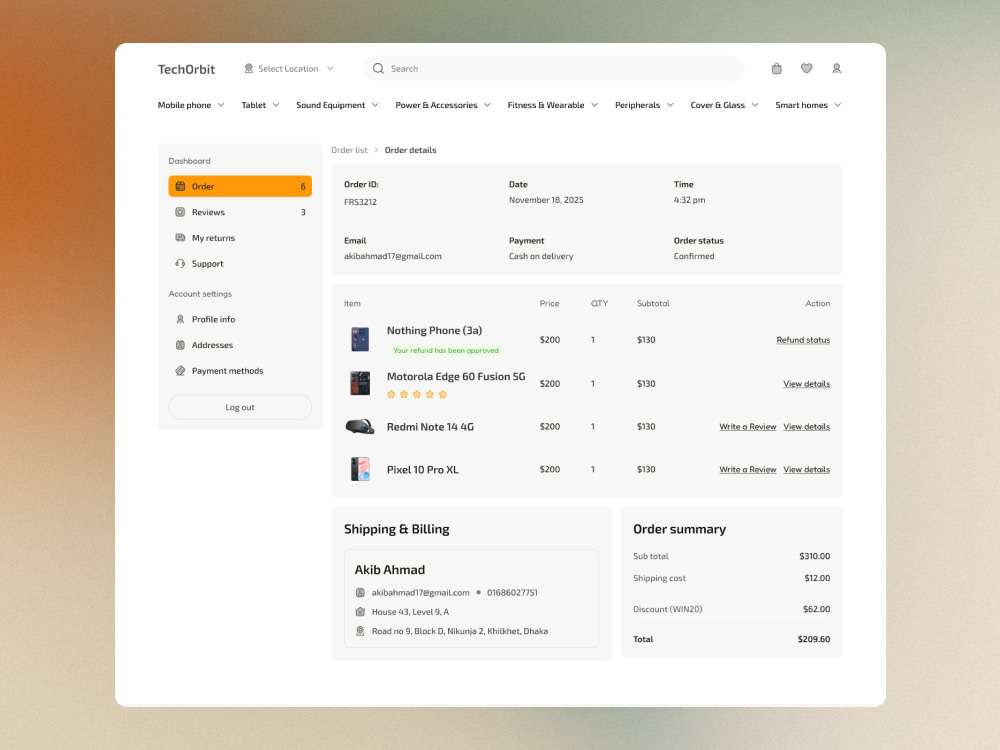Open Support in sidebar
This screenshot has width=1000, height=750.
coord(240,263)
